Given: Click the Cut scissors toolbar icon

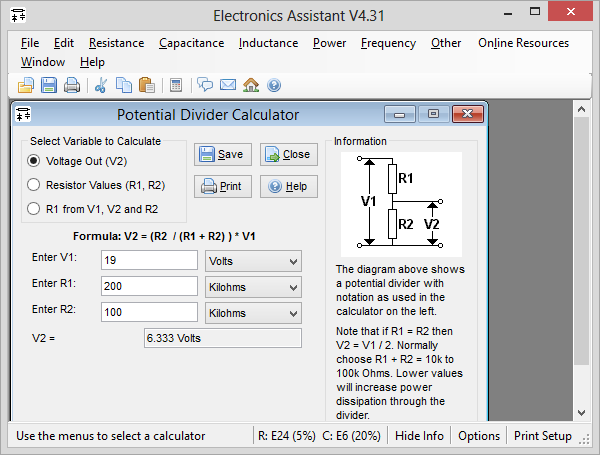Looking at the screenshot, I should [x=100, y=85].
